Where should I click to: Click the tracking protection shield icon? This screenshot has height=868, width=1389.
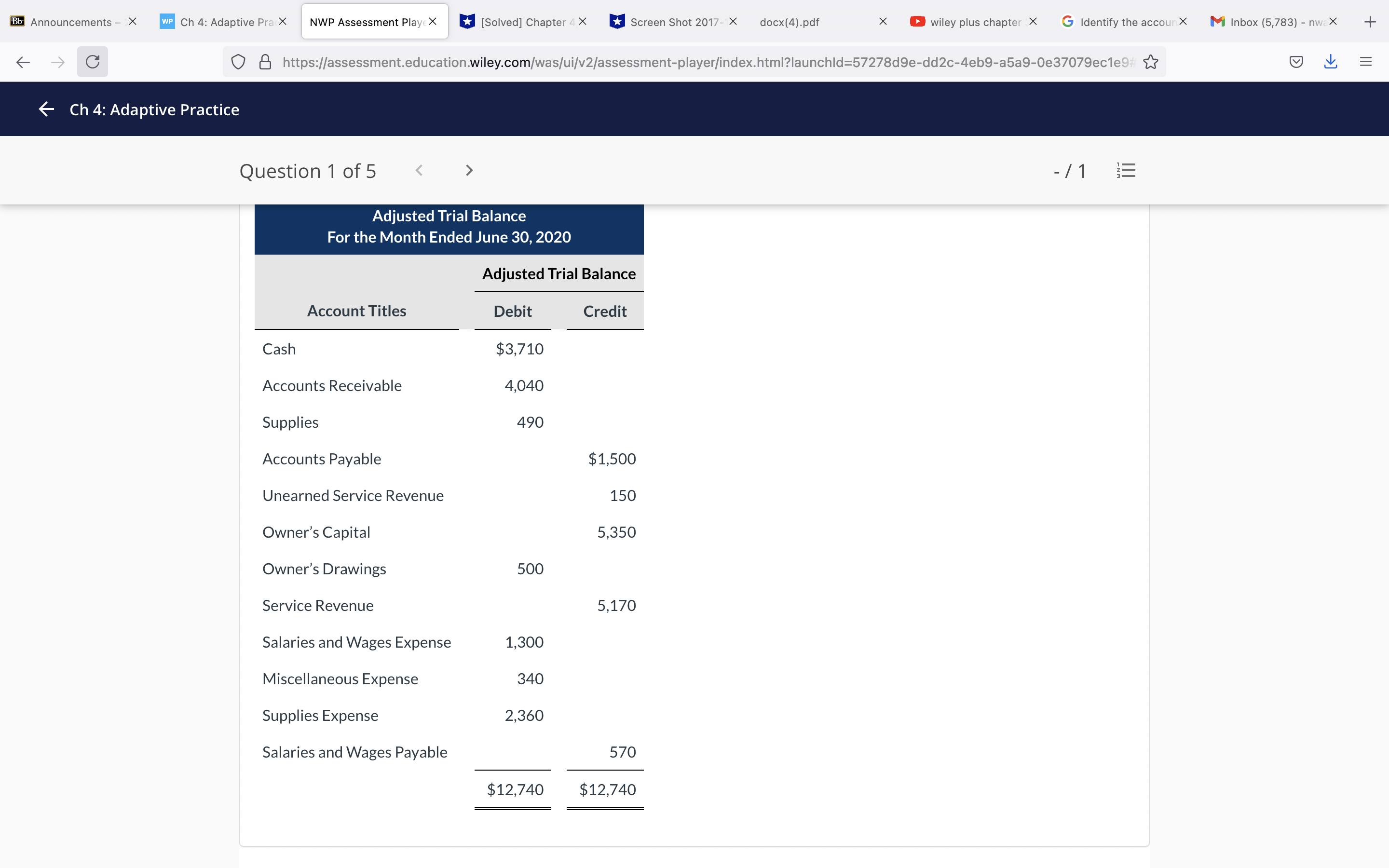pyautogui.click(x=238, y=62)
